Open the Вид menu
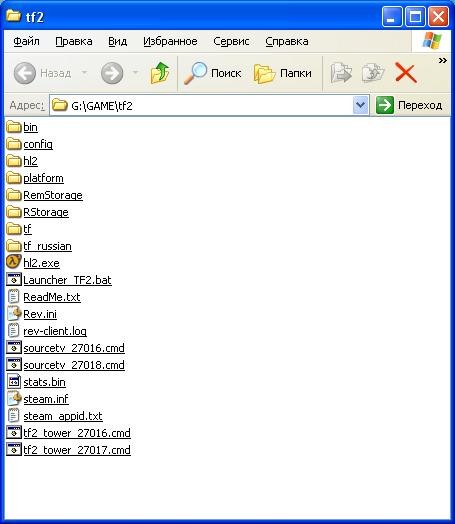Viewport: 455px width, 524px height. tap(118, 41)
